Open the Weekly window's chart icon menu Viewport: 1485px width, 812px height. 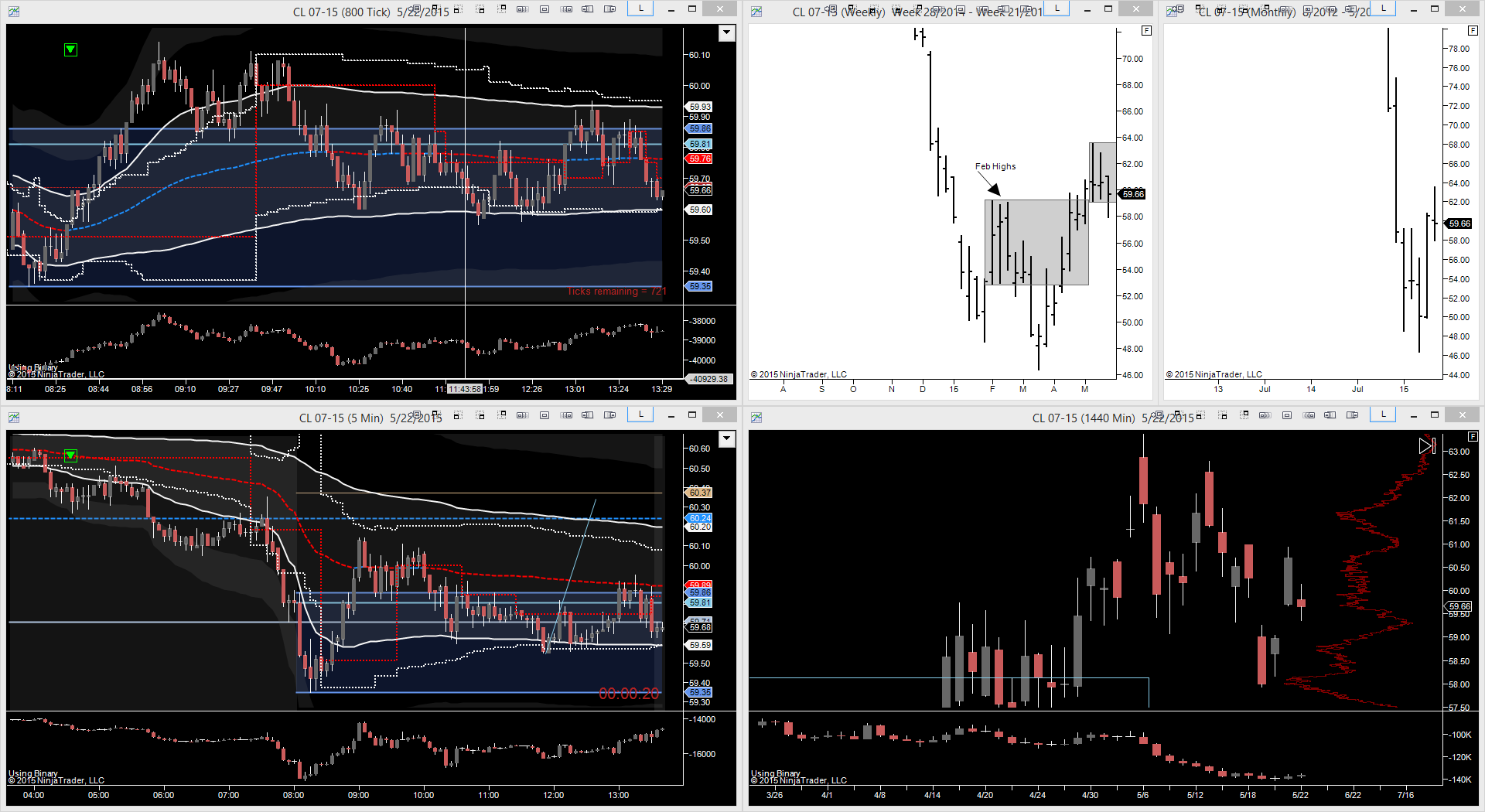tap(756, 12)
